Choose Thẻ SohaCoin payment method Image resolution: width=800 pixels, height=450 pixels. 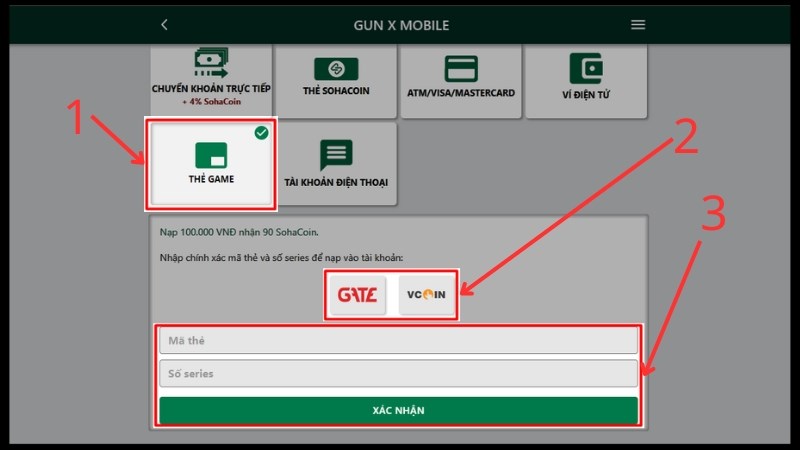[x=336, y=80]
